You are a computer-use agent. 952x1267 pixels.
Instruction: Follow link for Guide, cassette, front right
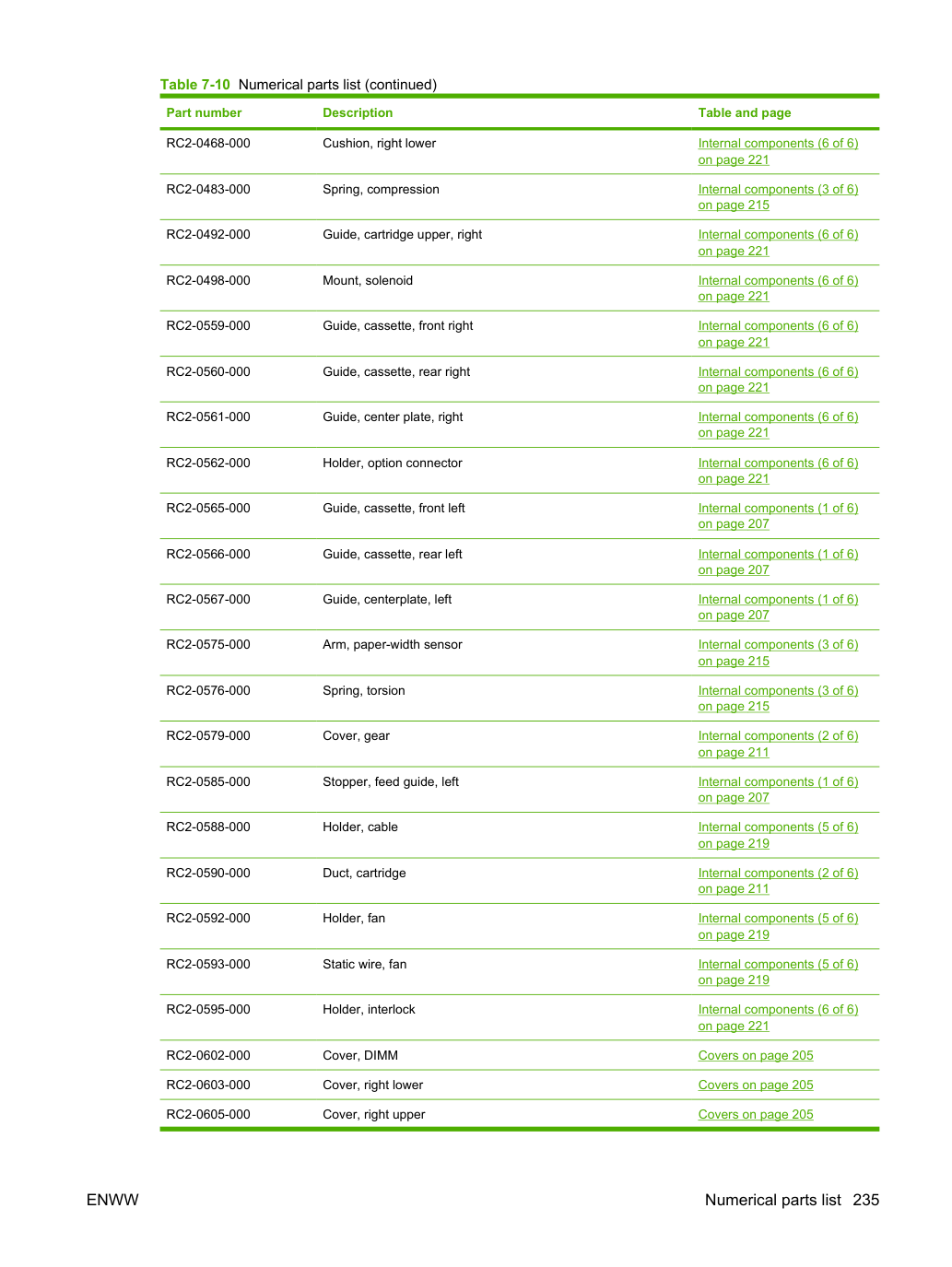pyautogui.click(x=778, y=334)
